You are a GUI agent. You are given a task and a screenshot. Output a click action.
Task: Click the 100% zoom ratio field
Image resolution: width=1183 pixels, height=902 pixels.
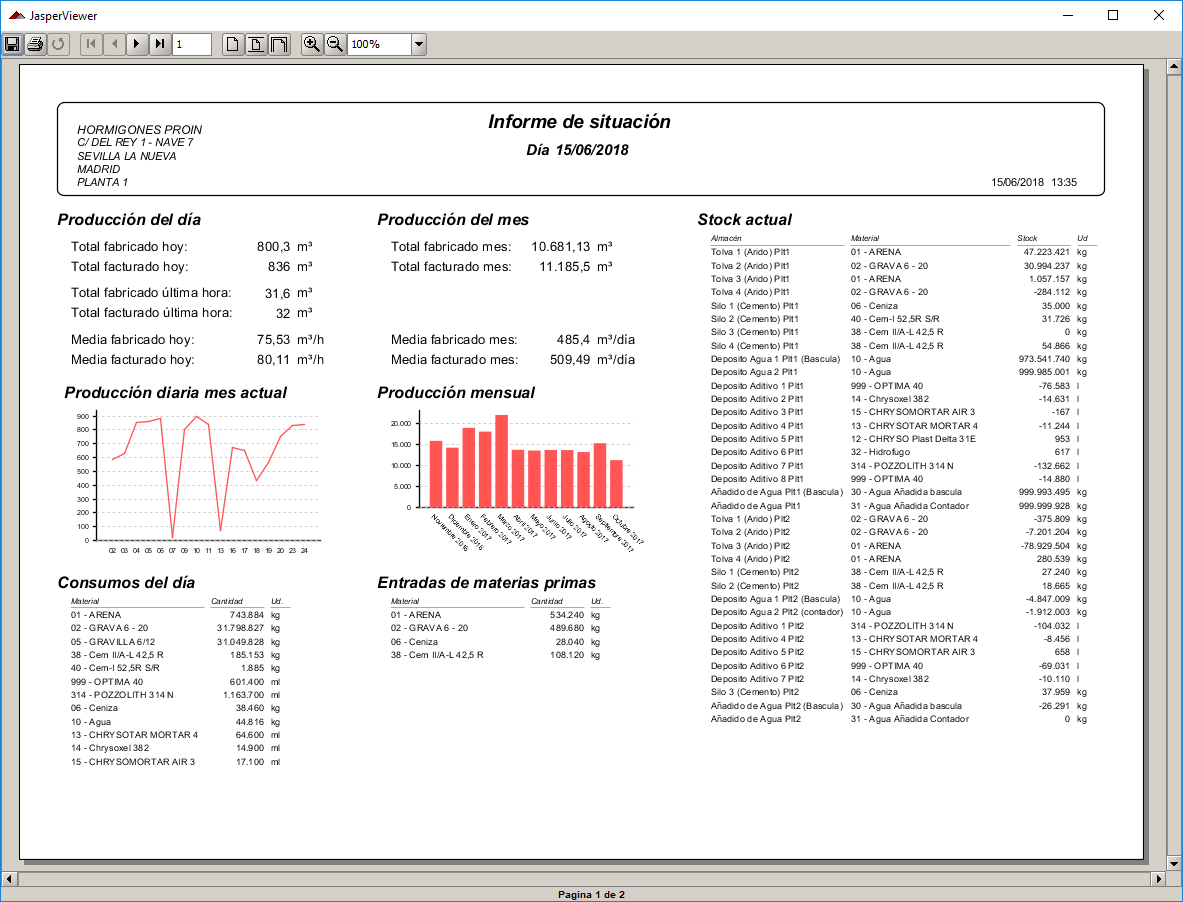pyautogui.click(x=378, y=44)
